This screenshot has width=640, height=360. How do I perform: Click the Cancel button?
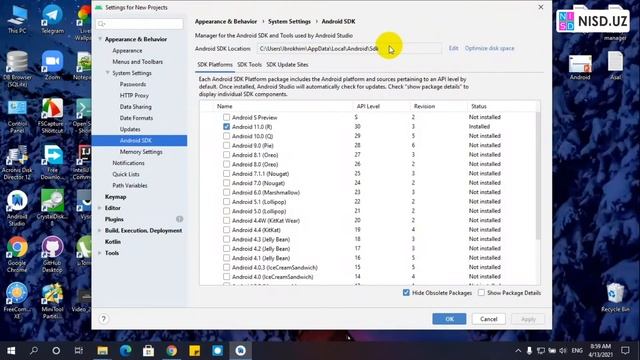click(x=489, y=319)
